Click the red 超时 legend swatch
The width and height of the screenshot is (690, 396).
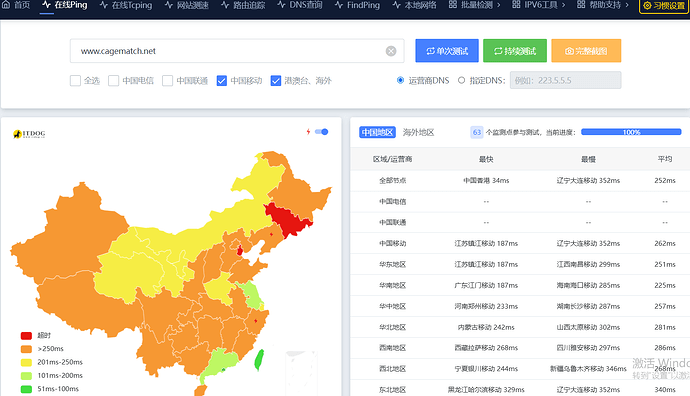pos(26,336)
